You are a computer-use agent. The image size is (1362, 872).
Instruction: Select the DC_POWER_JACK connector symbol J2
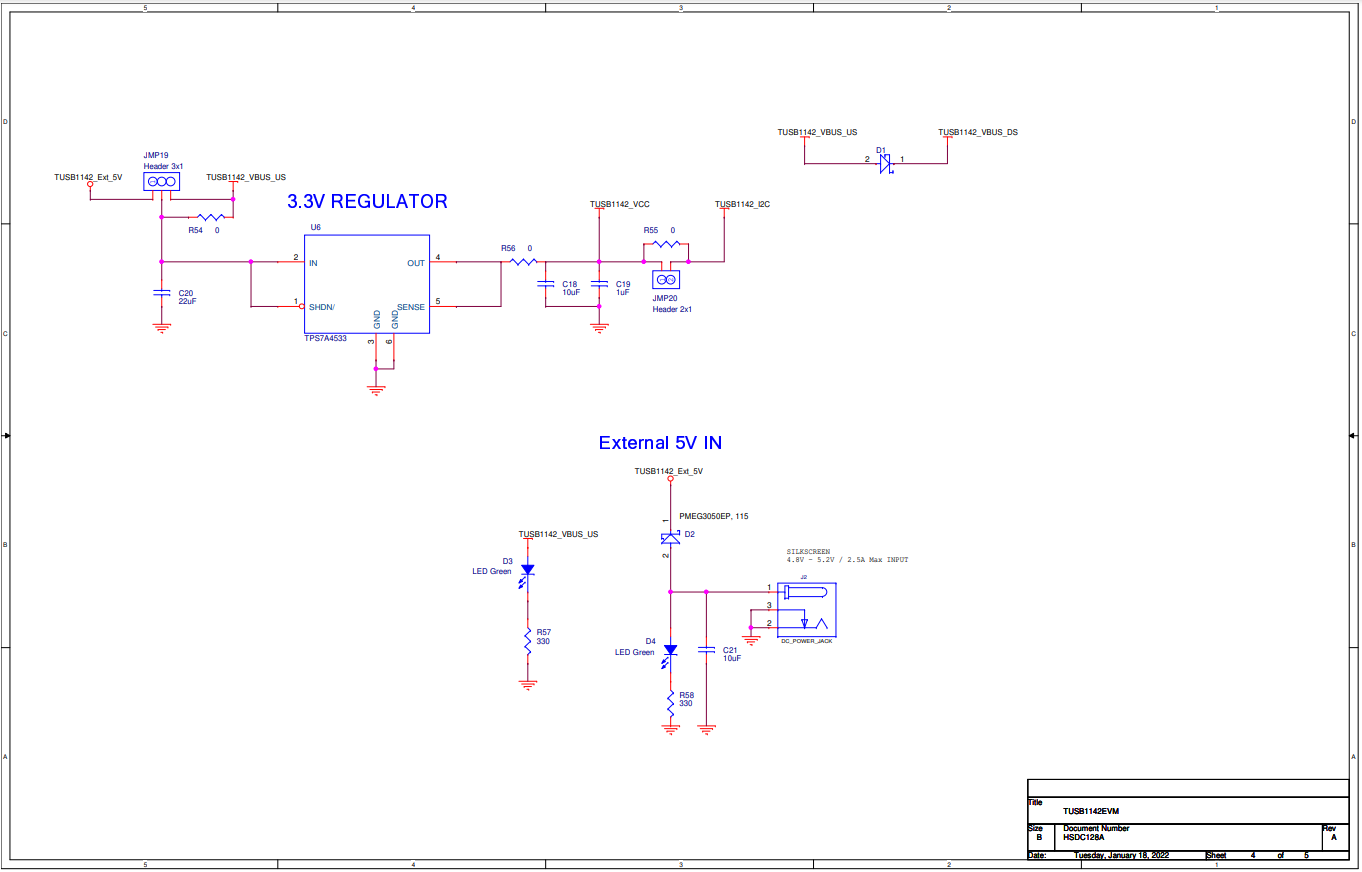pos(806,608)
